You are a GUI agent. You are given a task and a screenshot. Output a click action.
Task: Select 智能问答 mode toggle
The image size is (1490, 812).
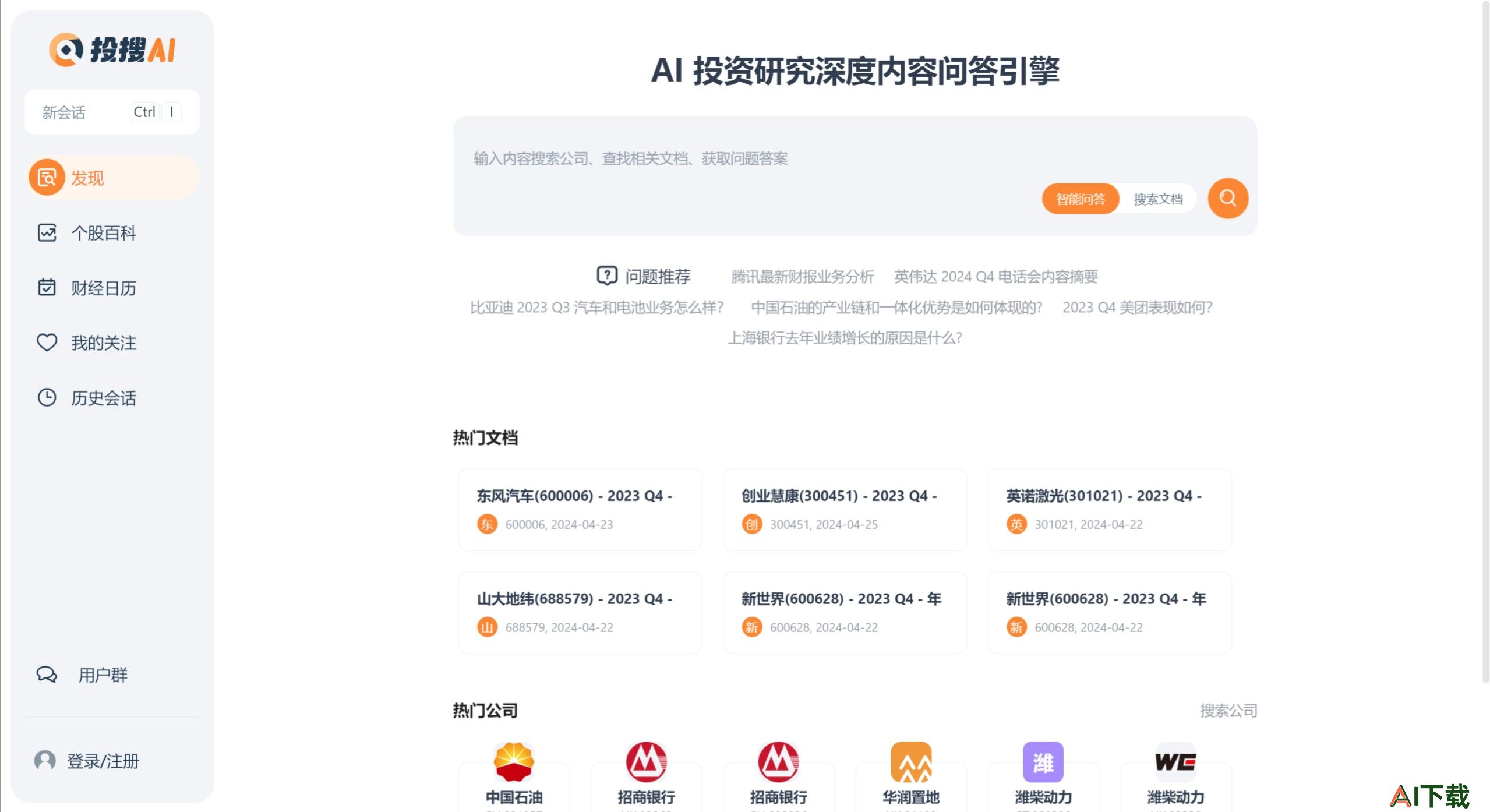pos(1081,199)
